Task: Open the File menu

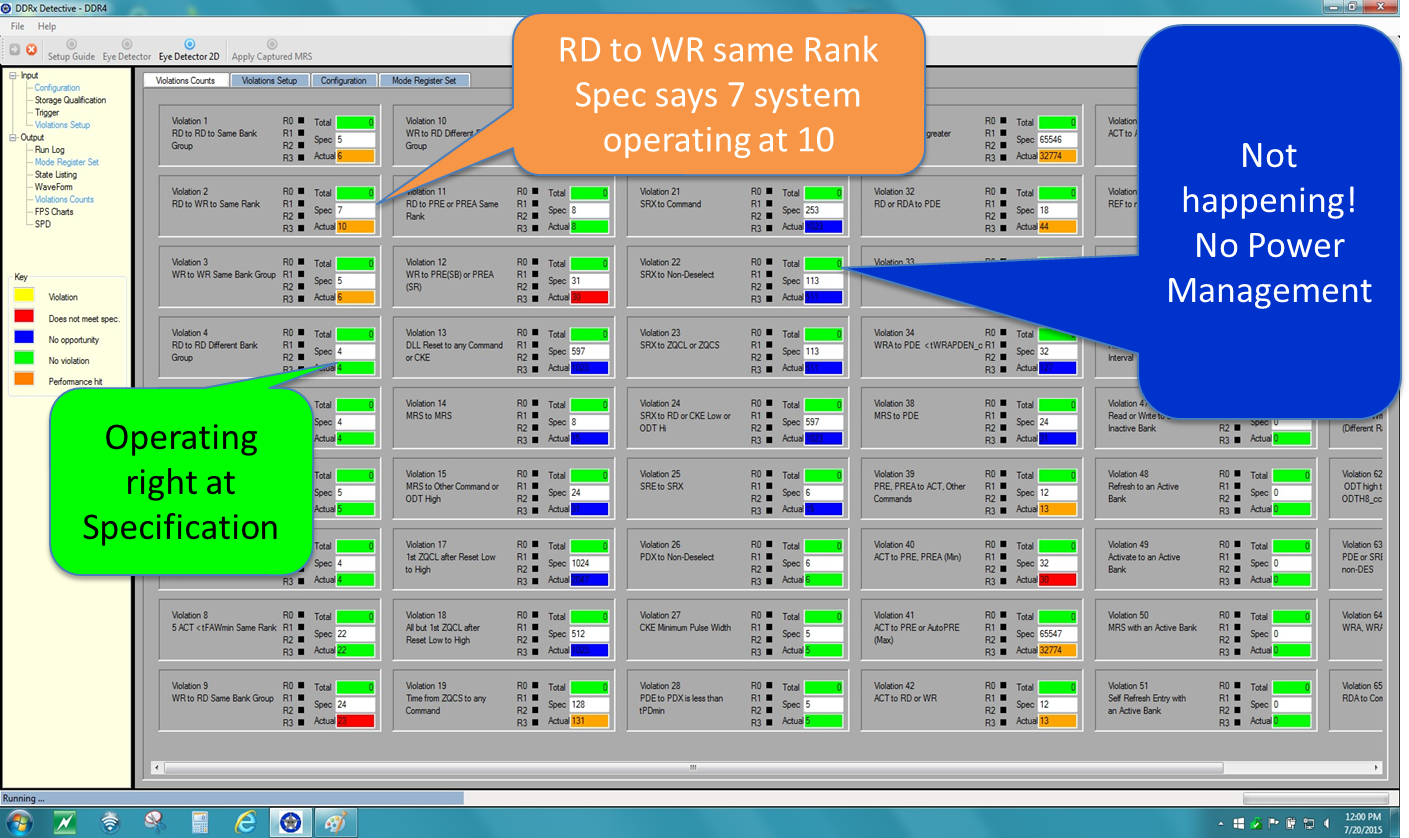Action: pos(18,26)
